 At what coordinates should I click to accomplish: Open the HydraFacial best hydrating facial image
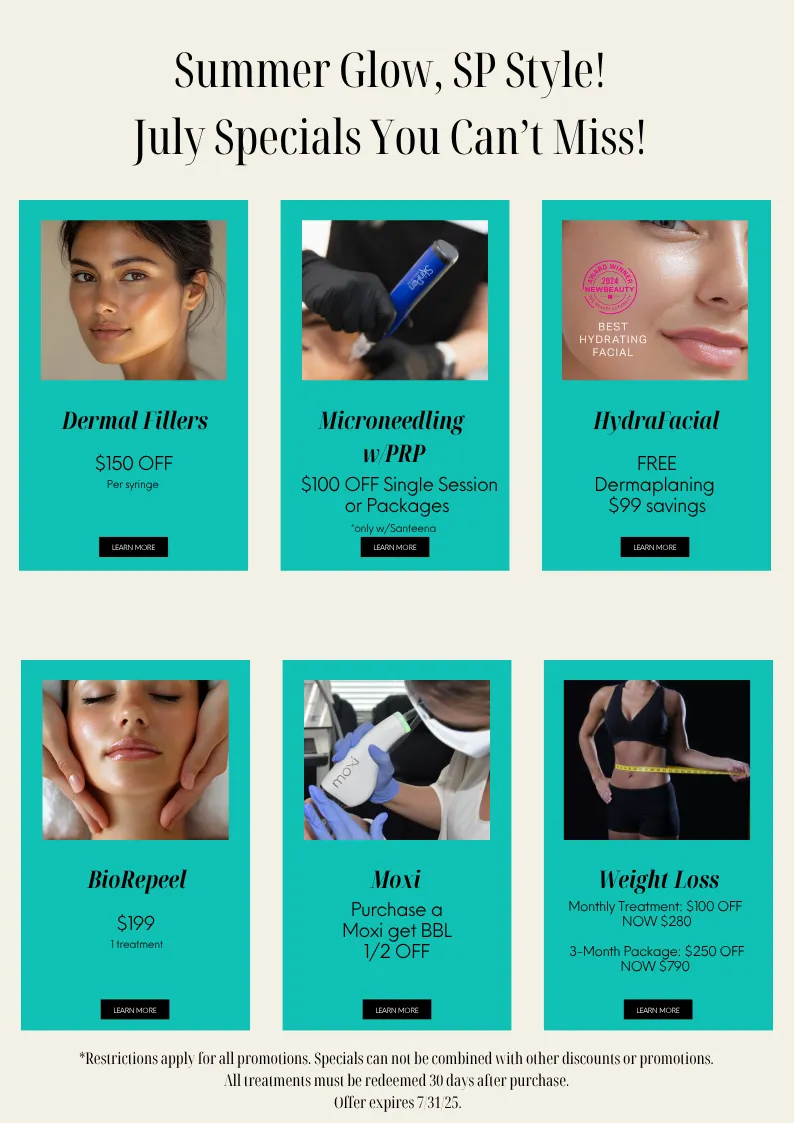(x=654, y=300)
